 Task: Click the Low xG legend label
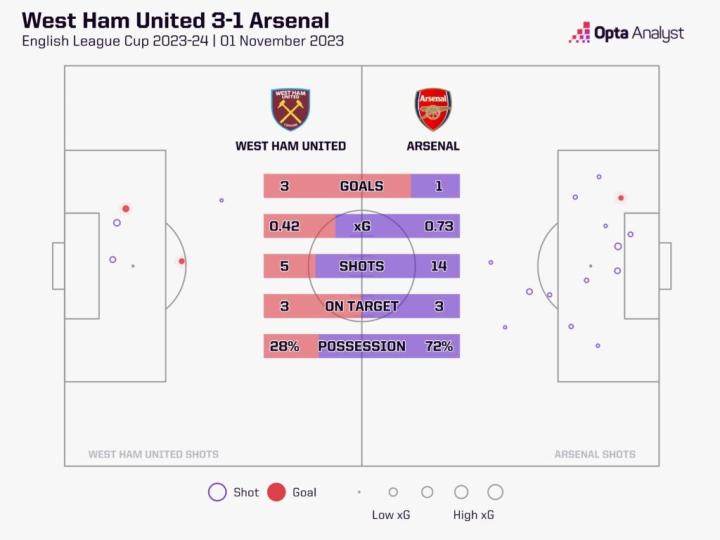coord(391,515)
